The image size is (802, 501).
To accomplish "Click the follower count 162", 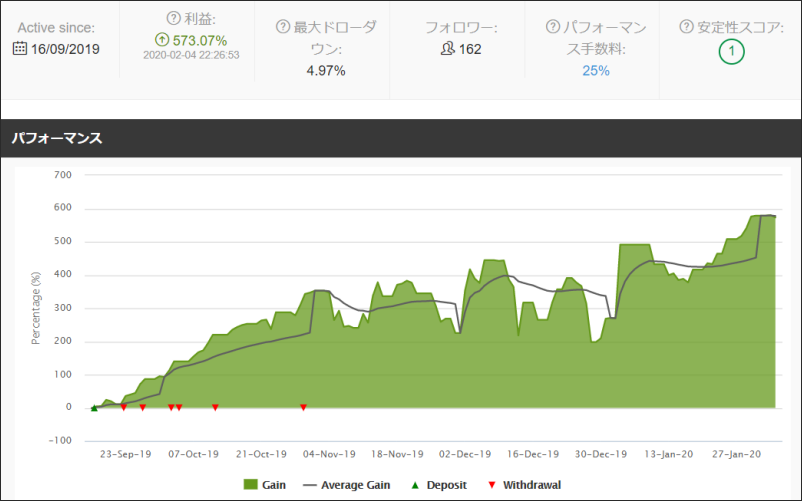I will coord(470,48).
